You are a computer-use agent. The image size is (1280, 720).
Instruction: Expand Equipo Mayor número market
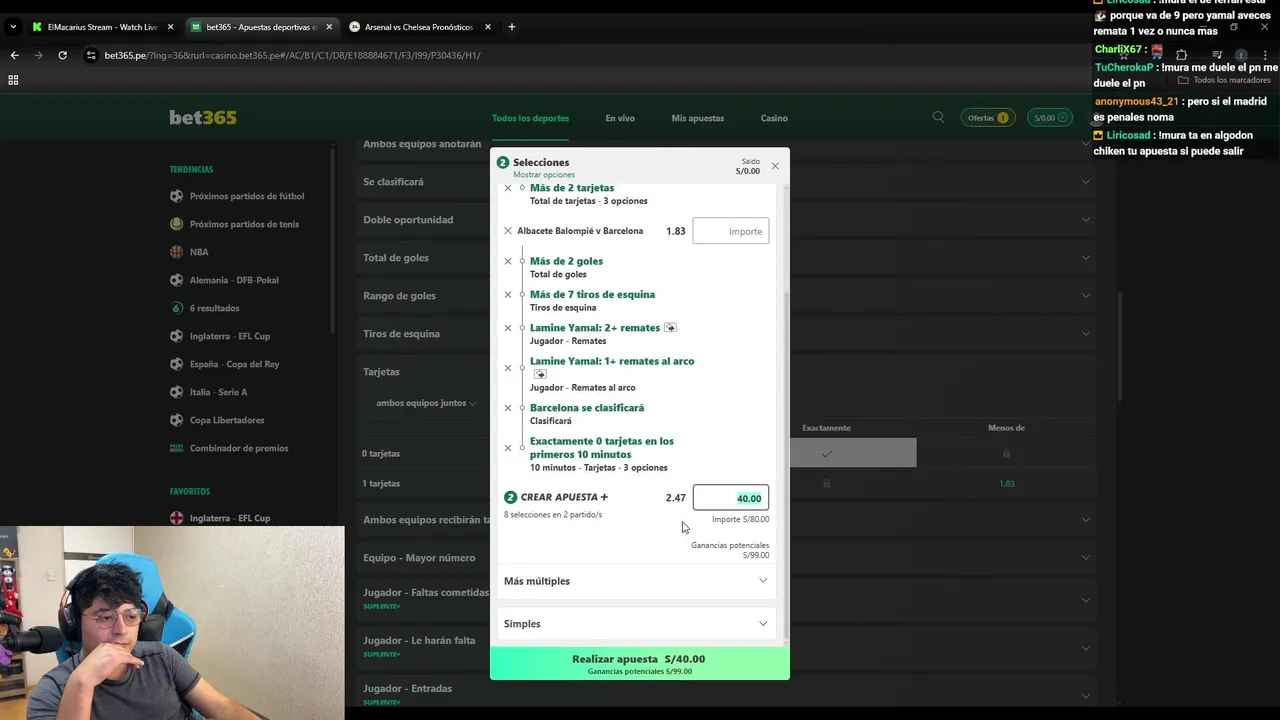[726, 558]
